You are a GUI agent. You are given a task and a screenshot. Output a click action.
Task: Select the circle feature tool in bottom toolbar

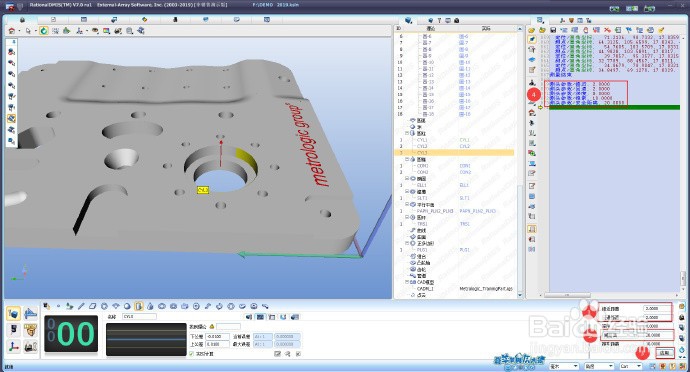pos(104,306)
